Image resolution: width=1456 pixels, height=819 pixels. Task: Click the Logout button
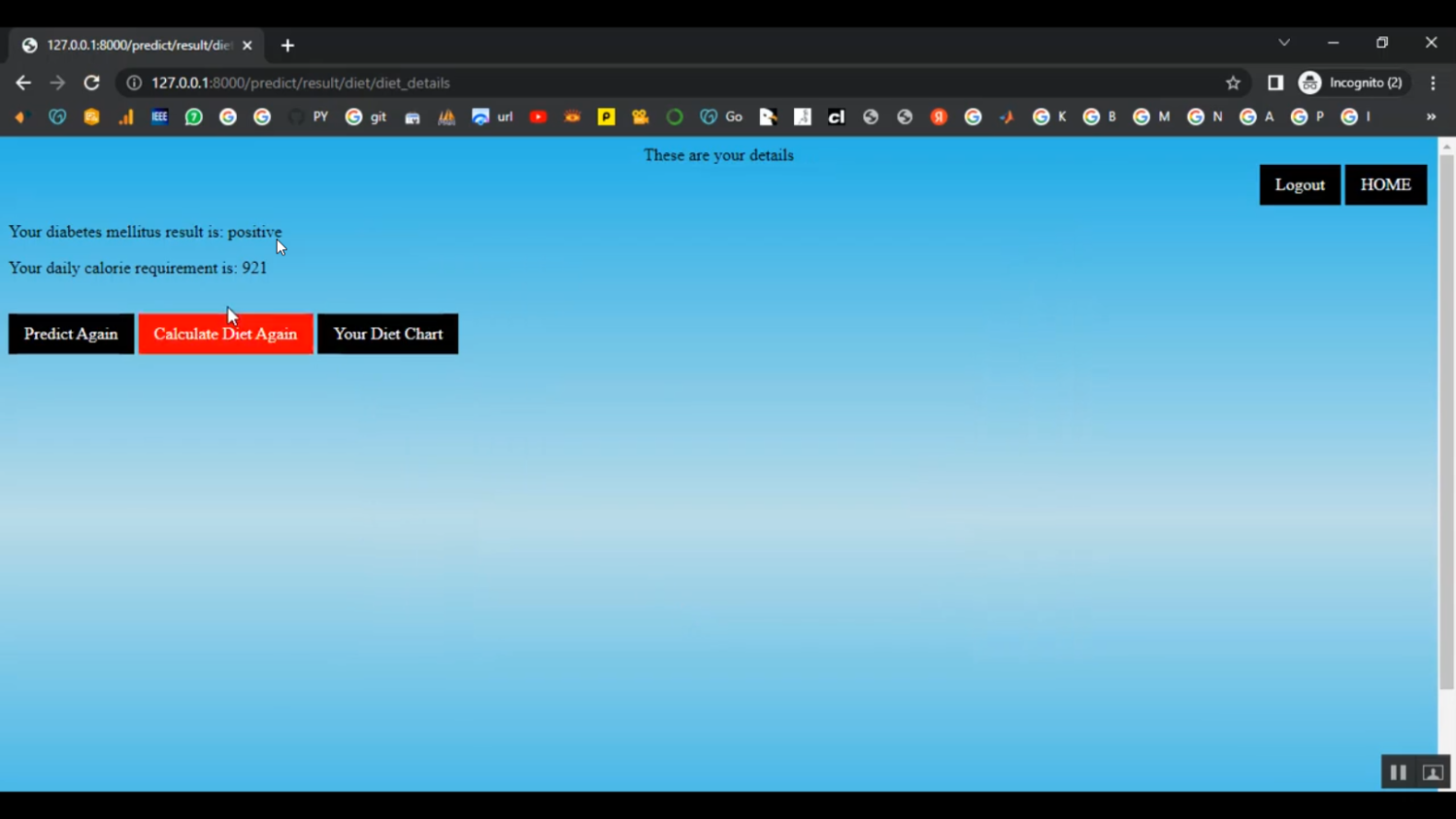pos(1300,185)
